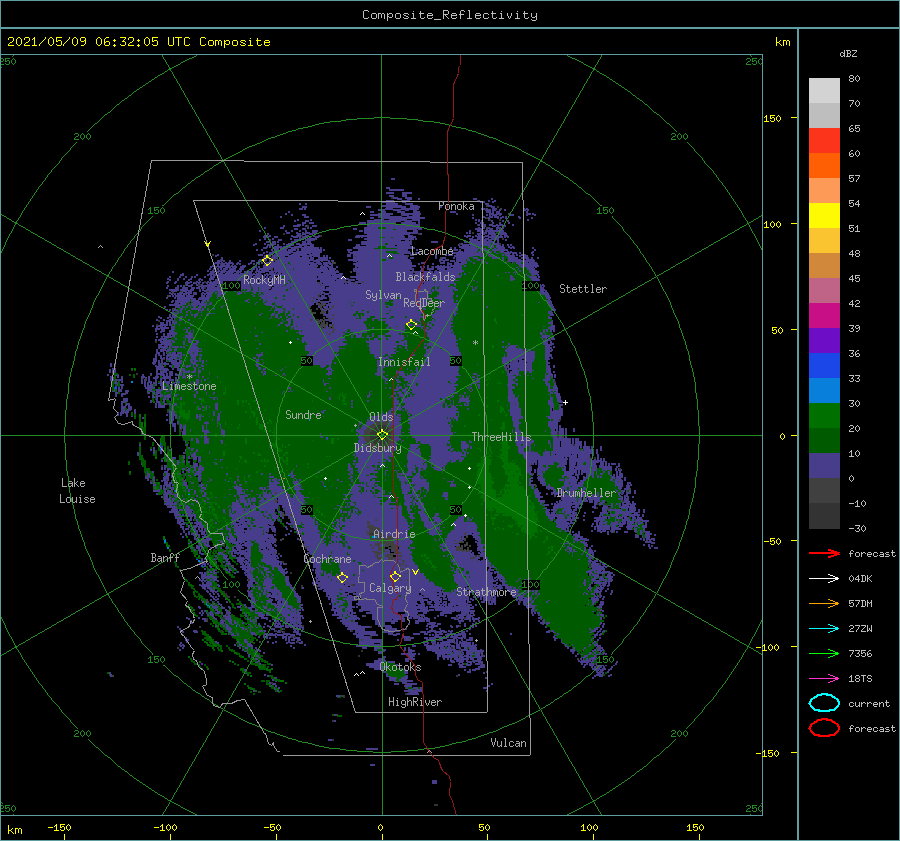
Task: Click the 'current' legend text
Action: (x=869, y=703)
